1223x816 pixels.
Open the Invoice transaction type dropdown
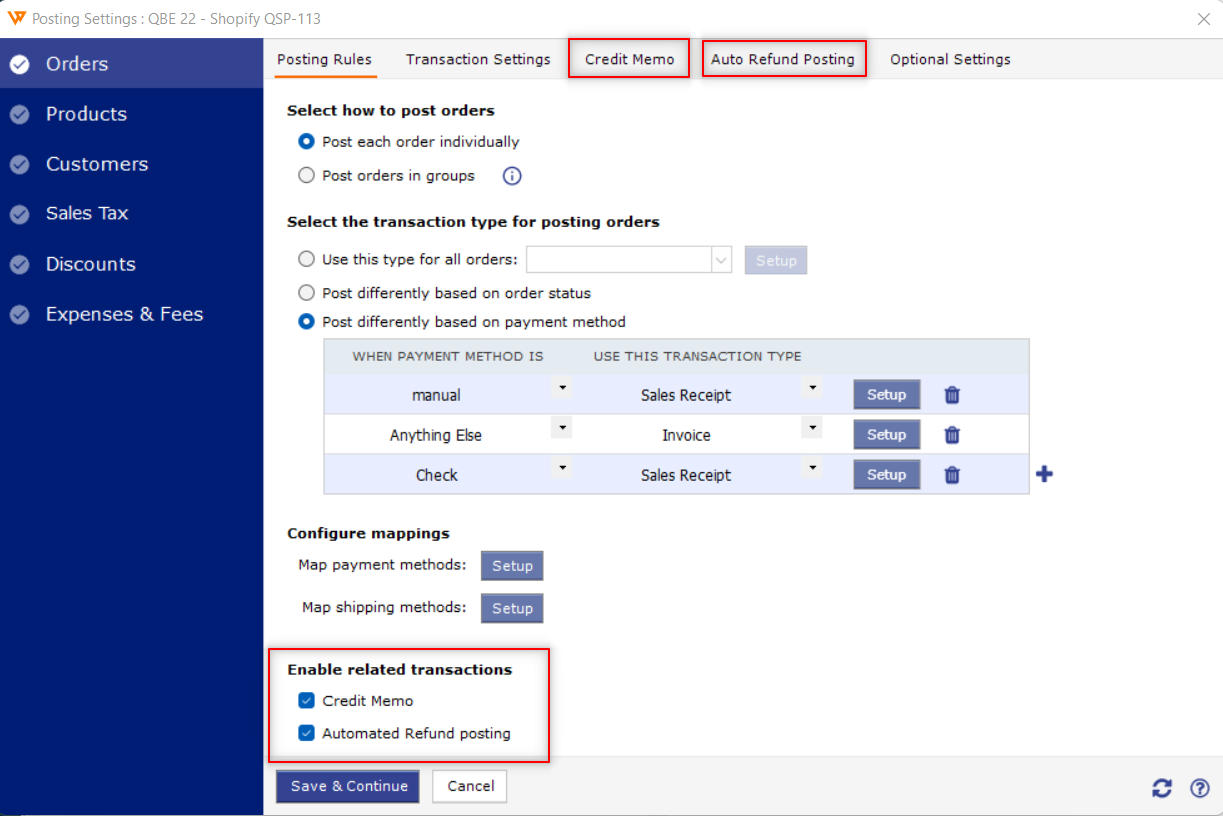812,428
